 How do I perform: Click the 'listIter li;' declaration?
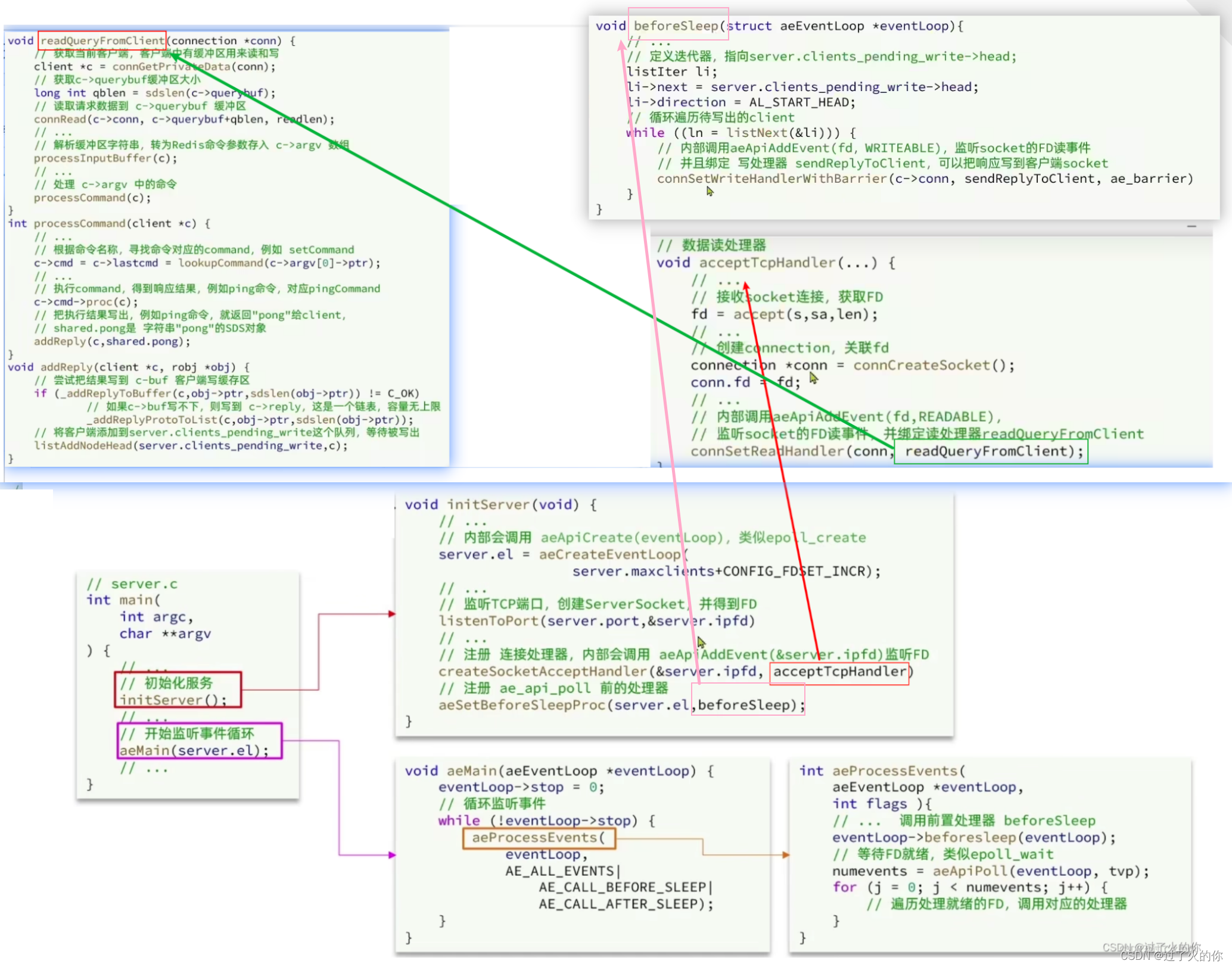pos(672,71)
